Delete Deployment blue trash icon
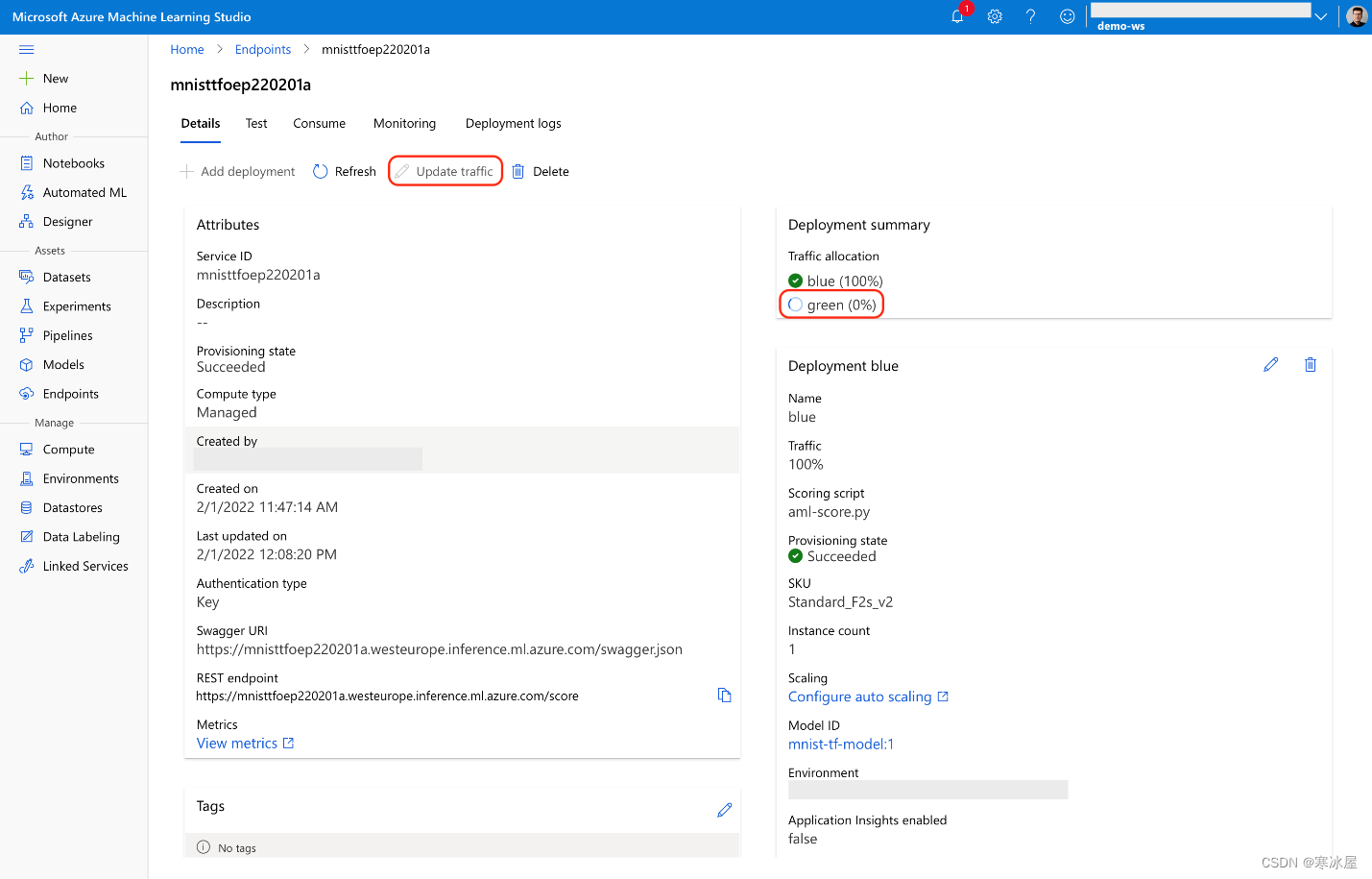 pyautogui.click(x=1311, y=365)
